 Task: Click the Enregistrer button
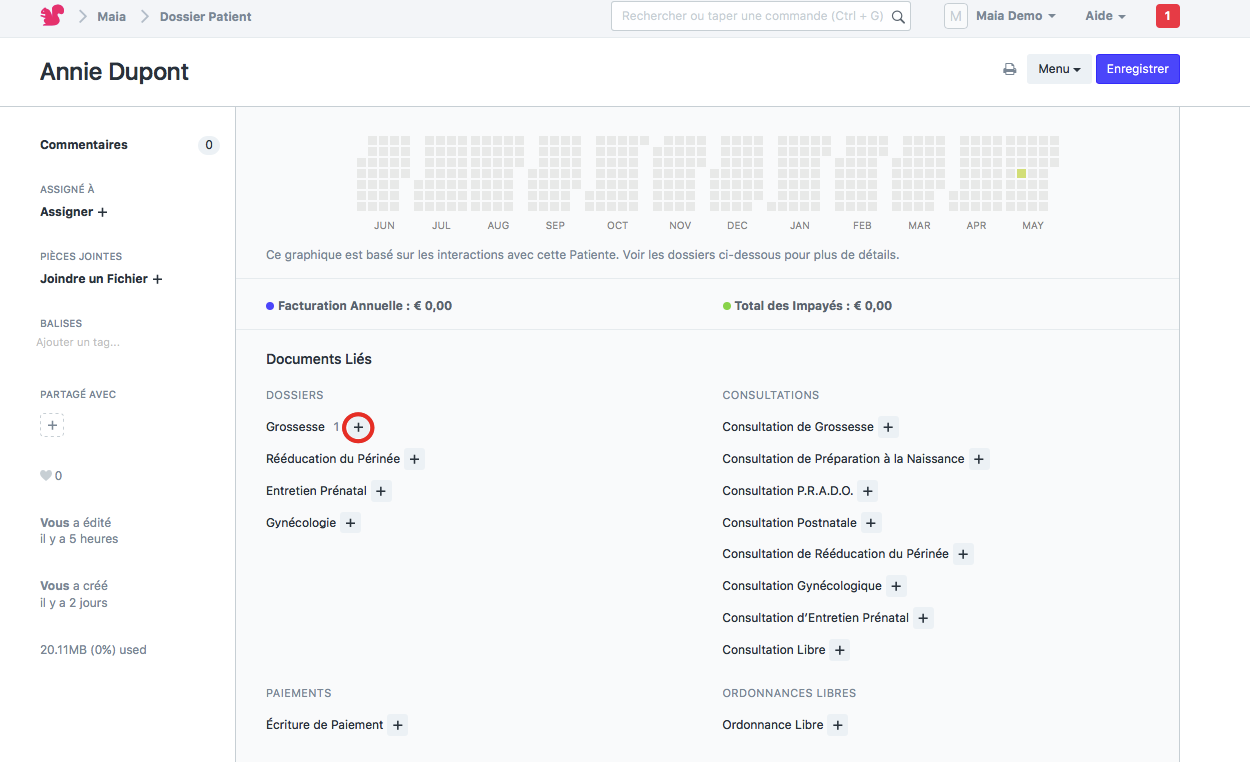click(x=1137, y=69)
